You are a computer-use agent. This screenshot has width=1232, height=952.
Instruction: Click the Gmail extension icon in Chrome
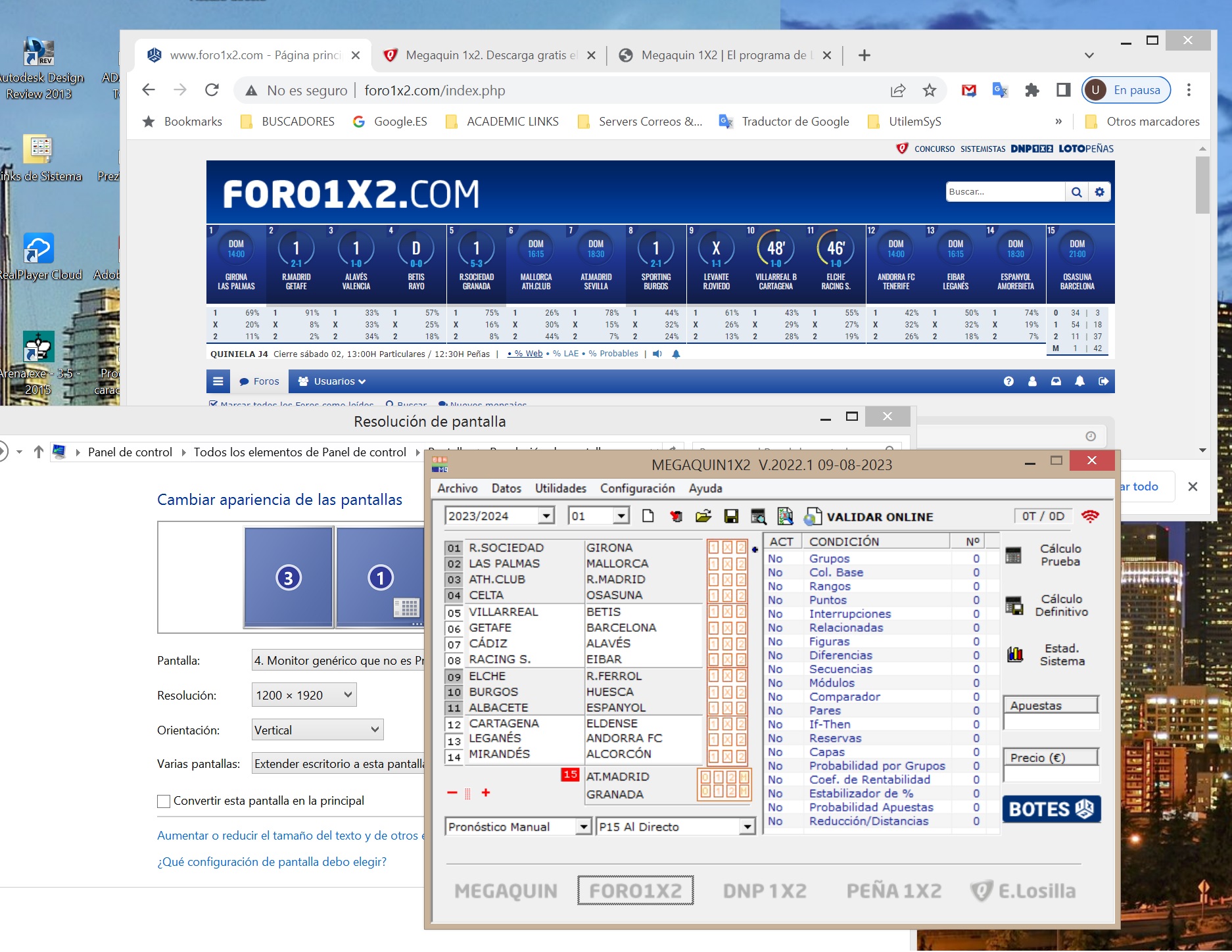coord(968,91)
